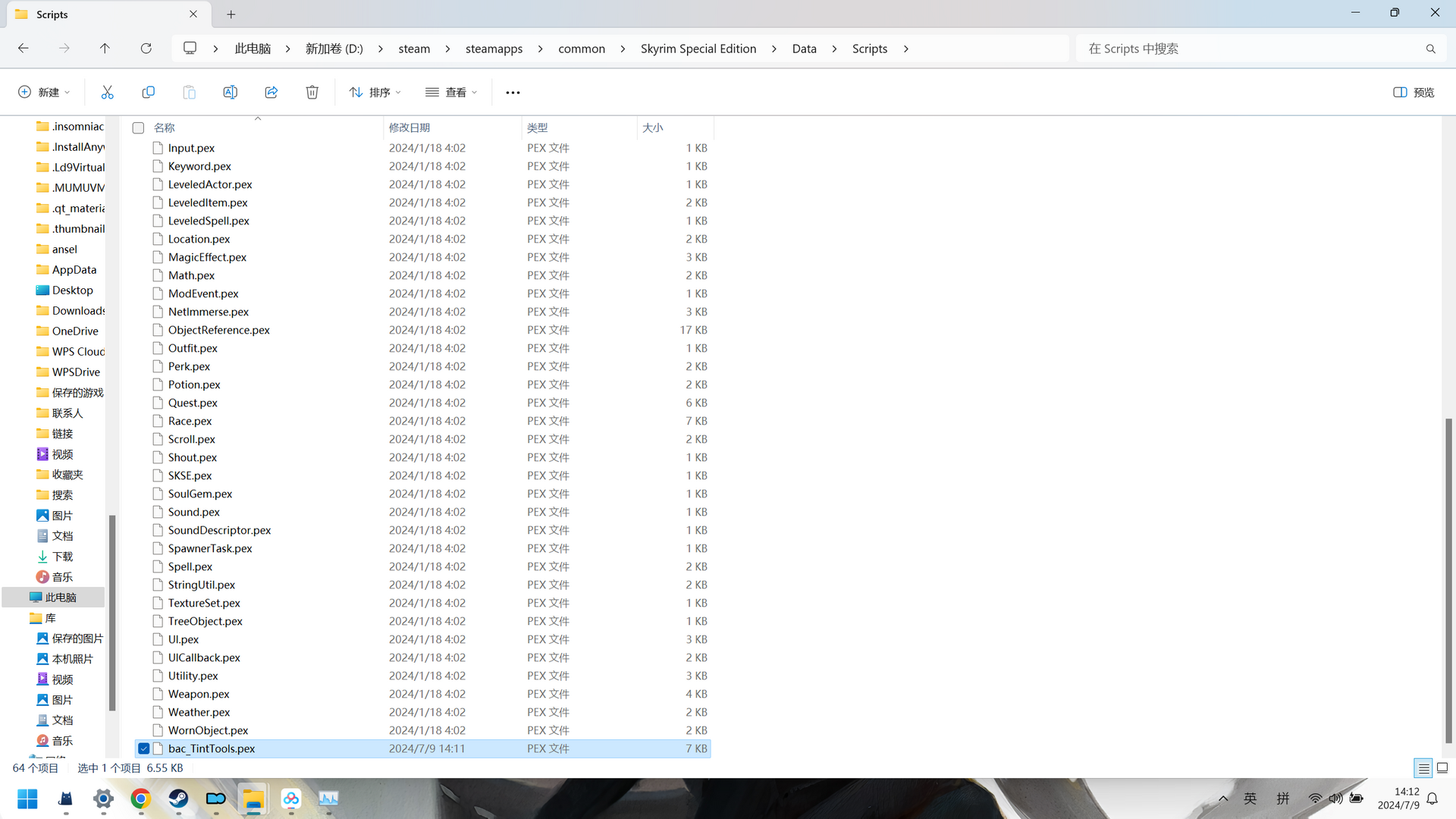Click the Cut scissors icon

coord(107,93)
